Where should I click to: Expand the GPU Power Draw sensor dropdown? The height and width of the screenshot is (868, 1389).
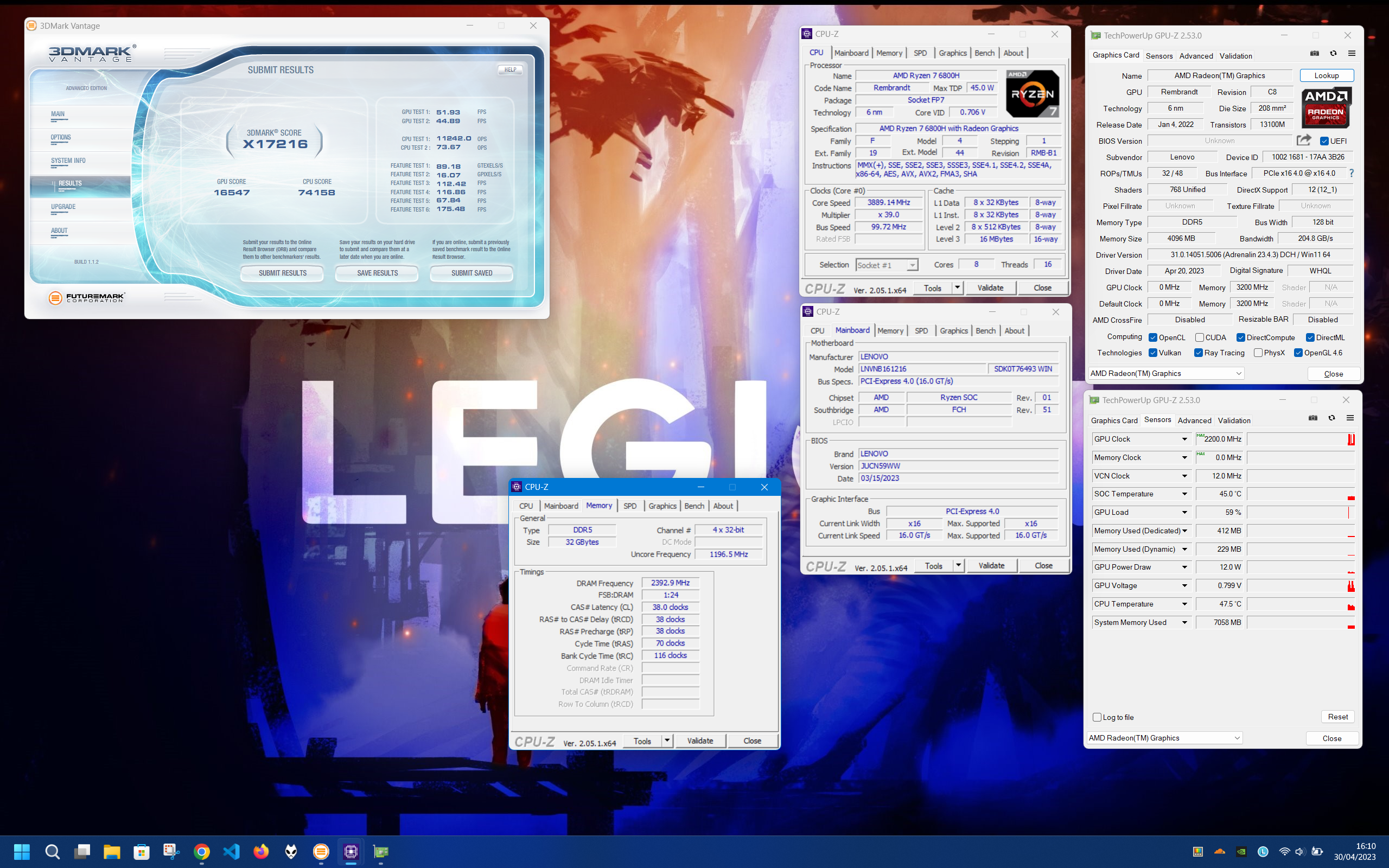coord(1184,567)
